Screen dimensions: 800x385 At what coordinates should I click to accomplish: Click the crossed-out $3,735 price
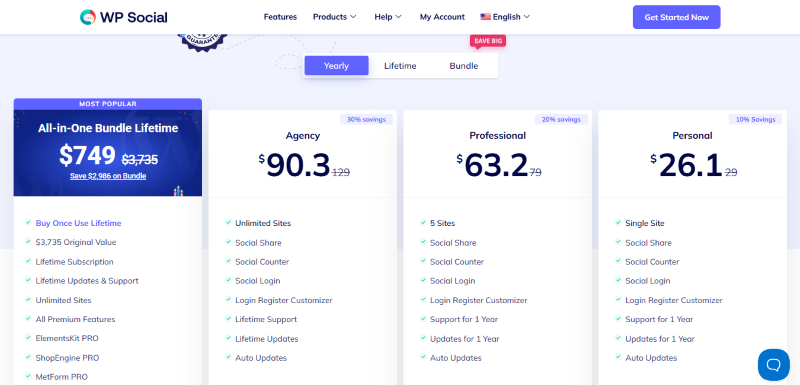pos(140,160)
